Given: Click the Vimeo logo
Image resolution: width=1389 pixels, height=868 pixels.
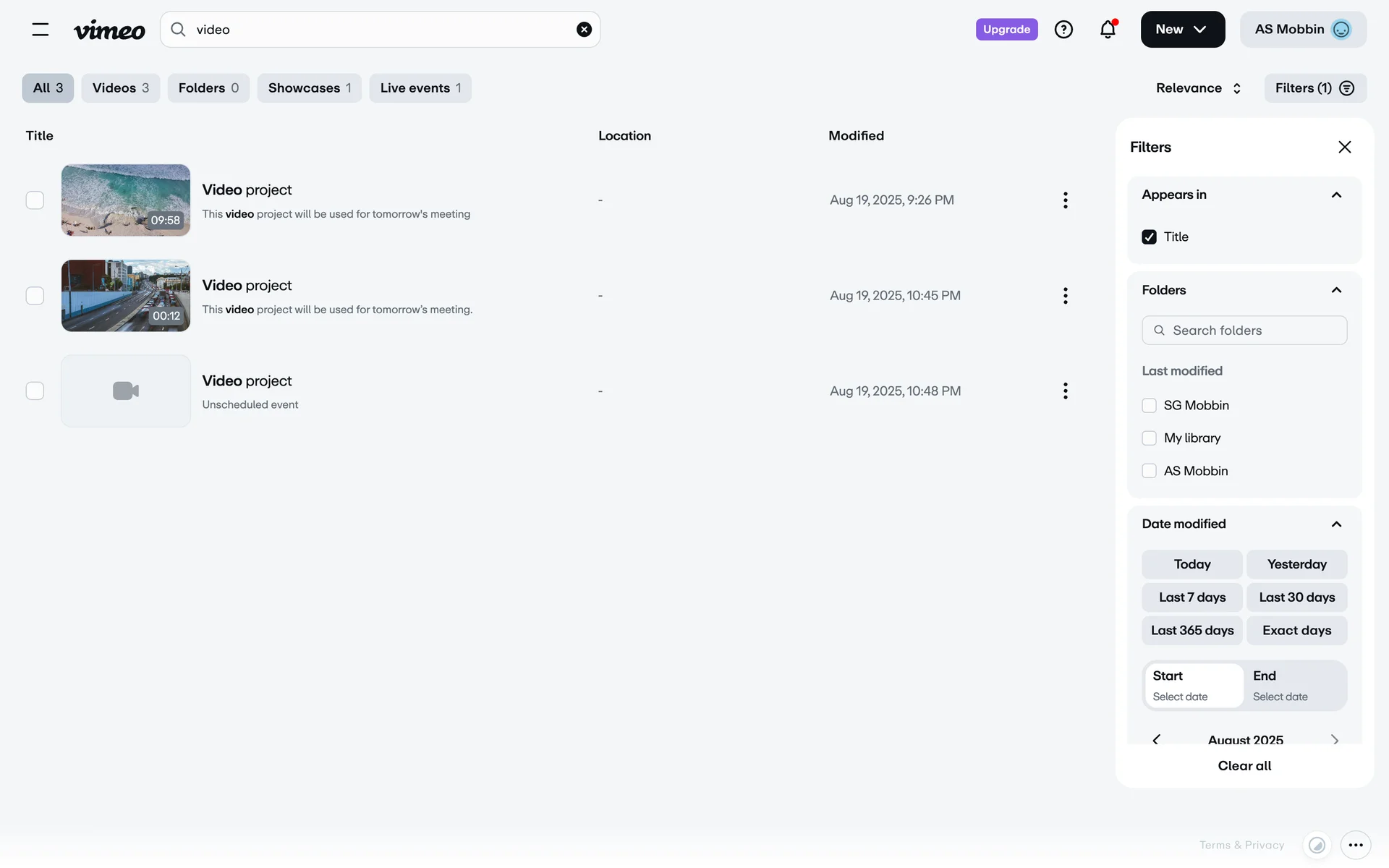Looking at the screenshot, I should coord(109,30).
